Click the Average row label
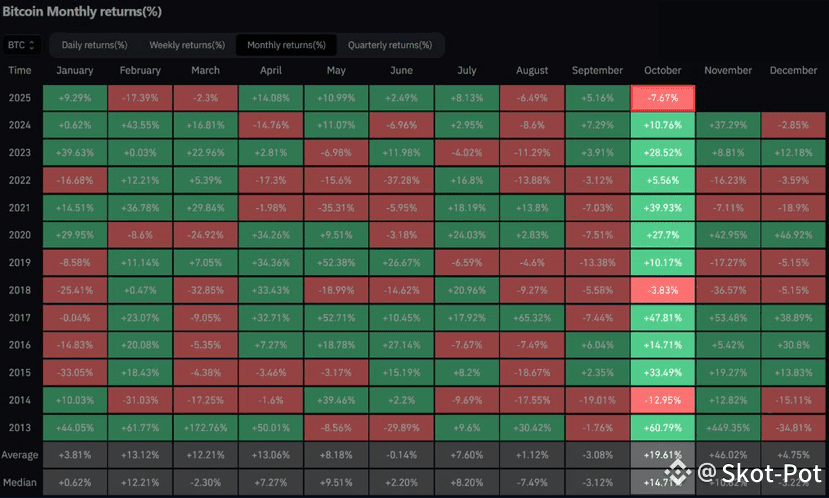829x498 pixels. (x=20, y=455)
